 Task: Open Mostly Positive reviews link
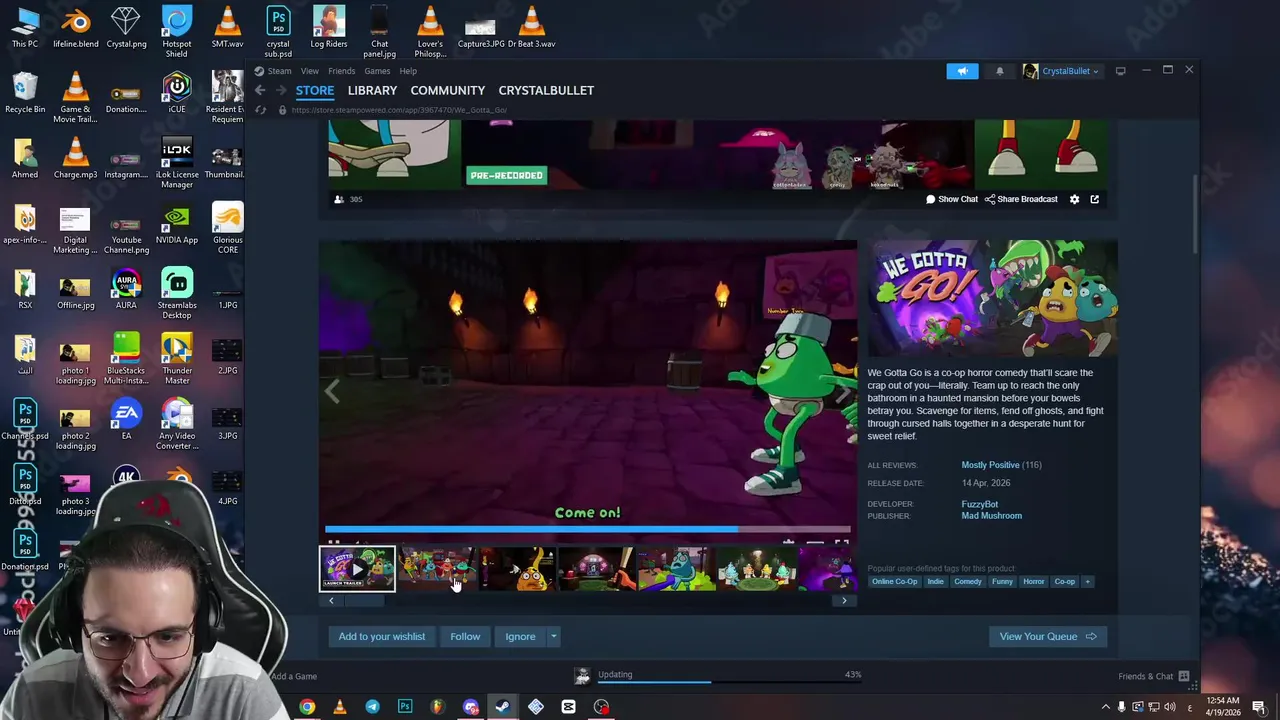[x=990, y=465]
